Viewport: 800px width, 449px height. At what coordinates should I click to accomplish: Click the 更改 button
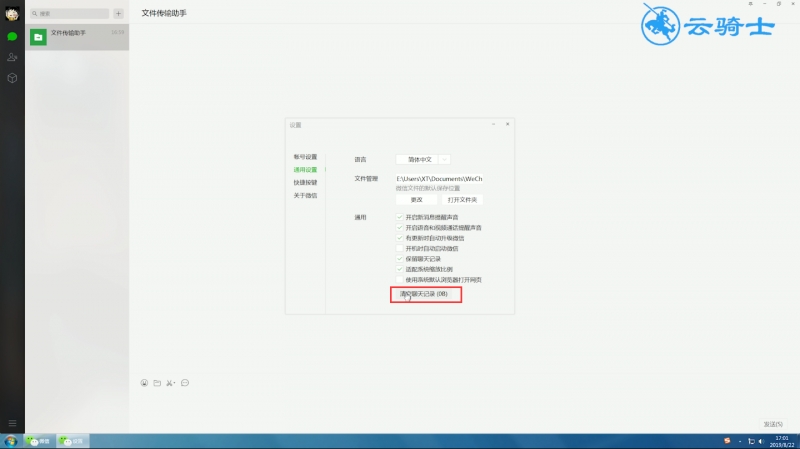pyautogui.click(x=416, y=200)
